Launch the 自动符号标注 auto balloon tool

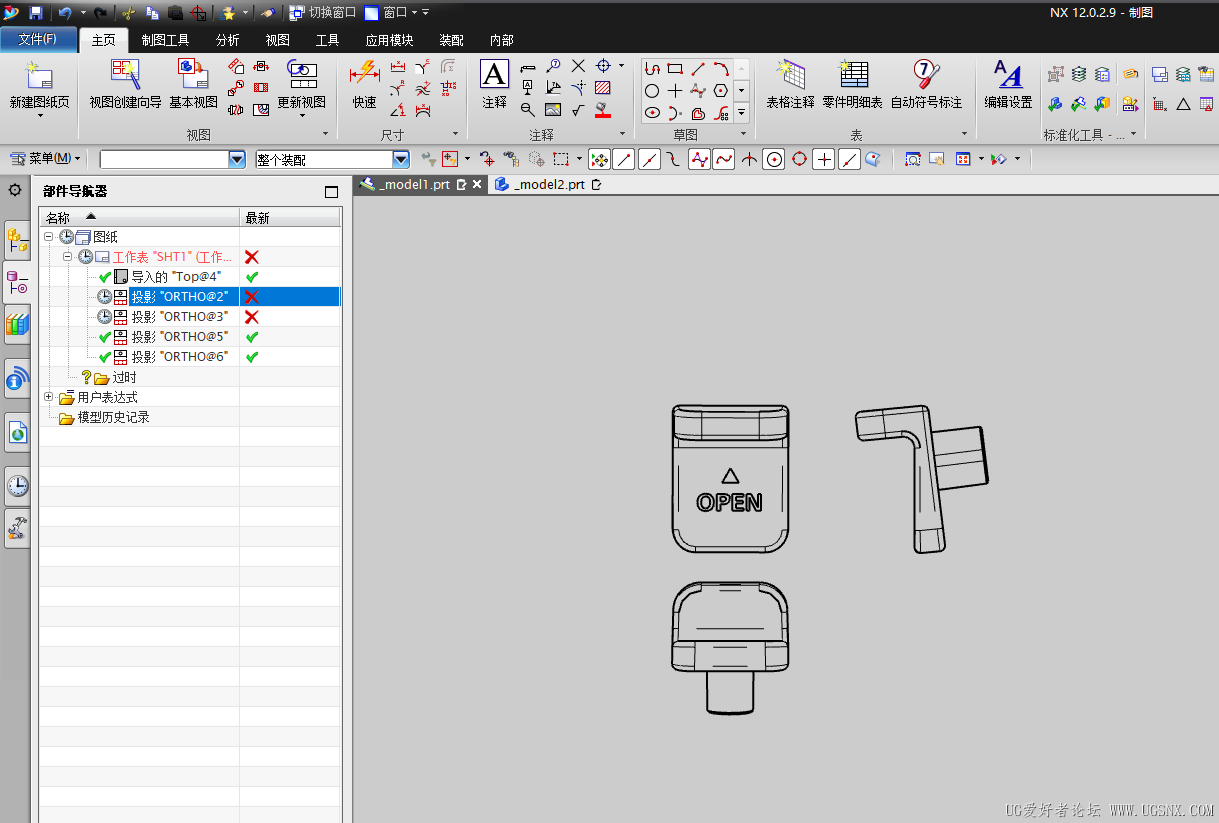coord(926,76)
